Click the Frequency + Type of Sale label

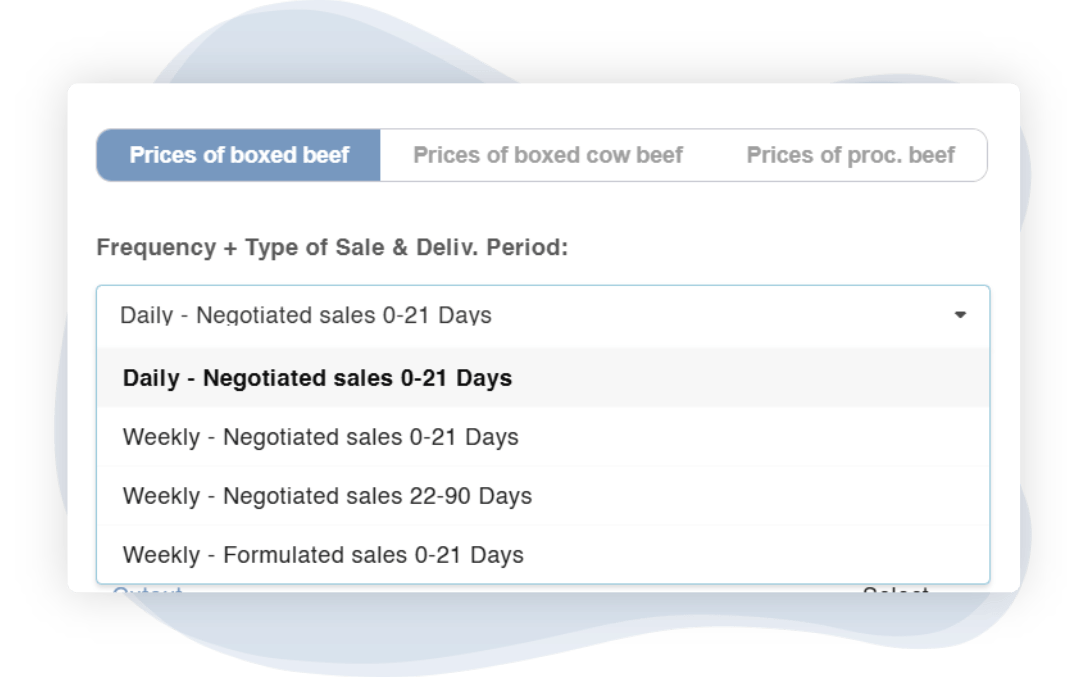tap(332, 247)
